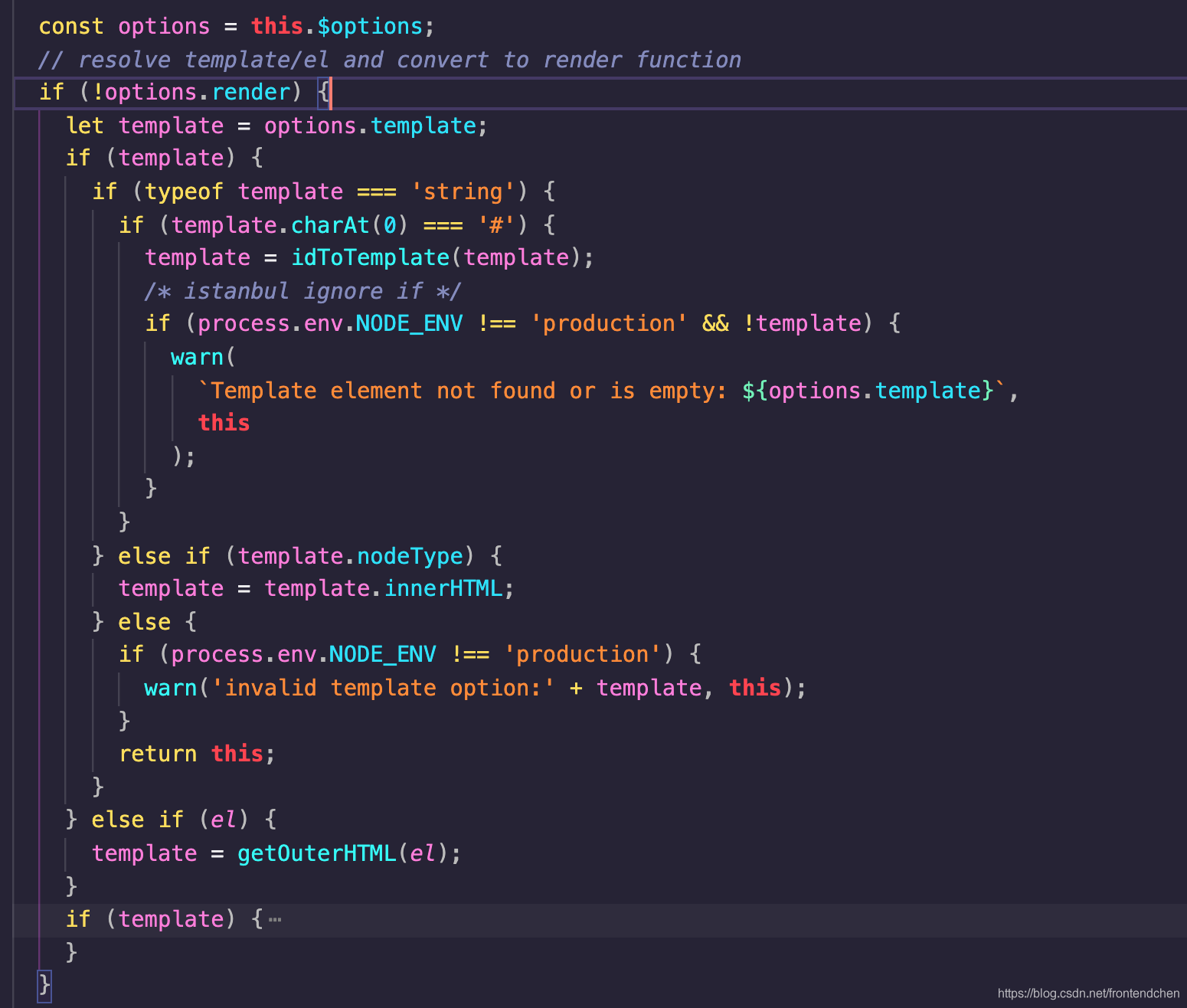Click 'const options = this.$options;' line
The image size is (1187, 1008).
[237, 27]
